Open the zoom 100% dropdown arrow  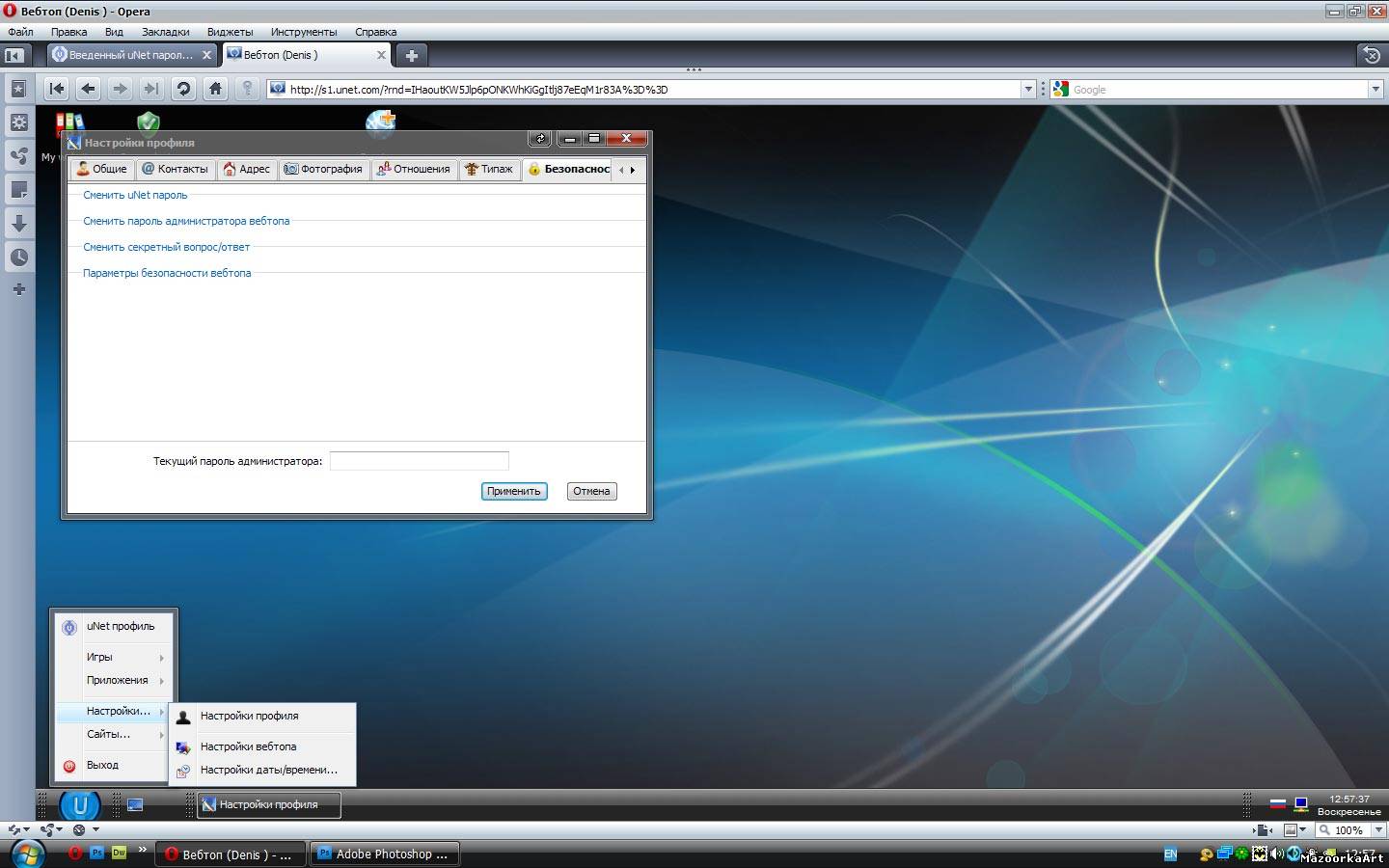point(1379,829)
